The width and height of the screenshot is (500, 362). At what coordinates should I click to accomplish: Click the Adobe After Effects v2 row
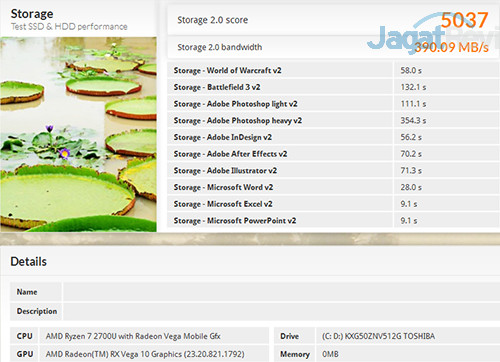pos(333,154)
